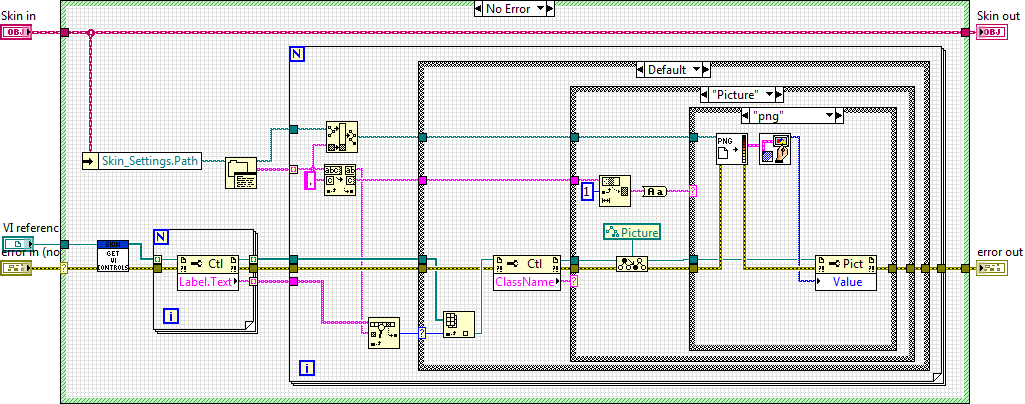Select the error in cluster terminal
Viewport: 1025px width, 404px height.
(14, 267)
